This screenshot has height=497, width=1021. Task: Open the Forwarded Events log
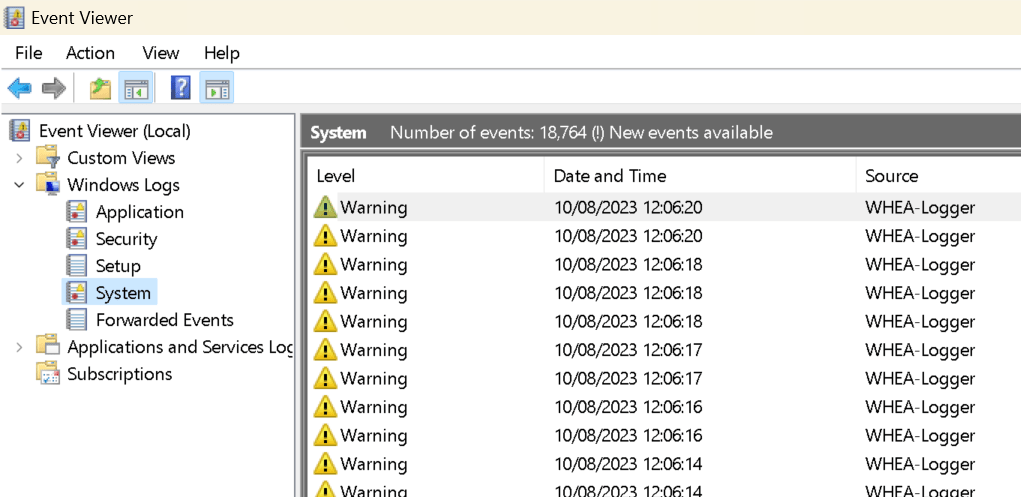click(165, 320)
